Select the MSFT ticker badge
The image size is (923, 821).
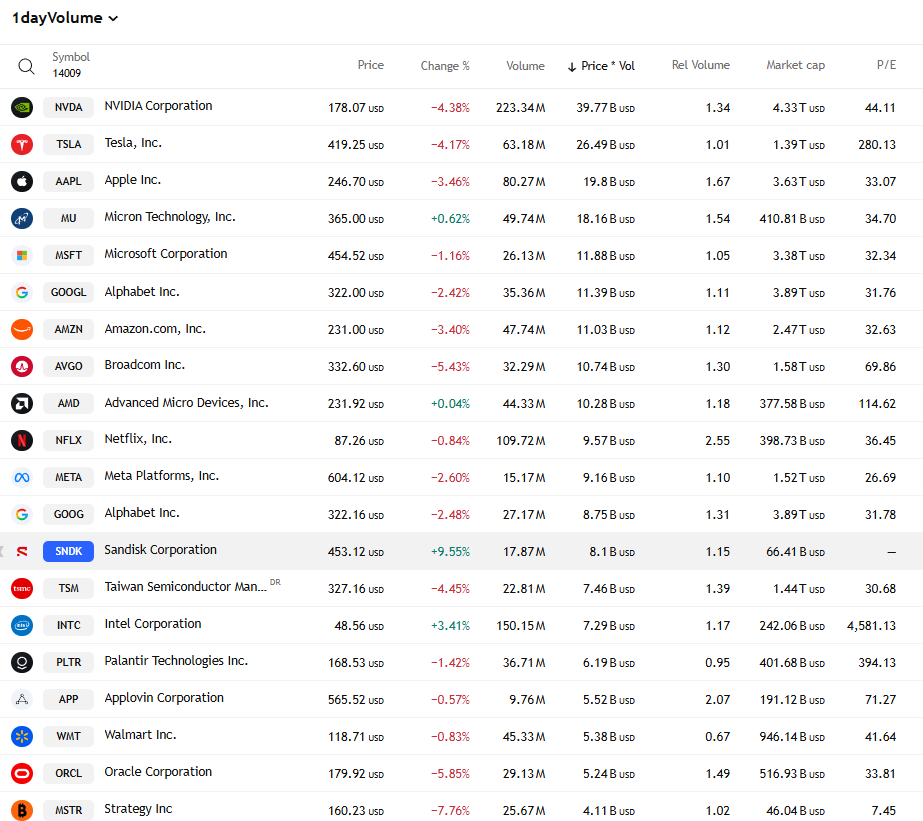click(x=68, y=255)
